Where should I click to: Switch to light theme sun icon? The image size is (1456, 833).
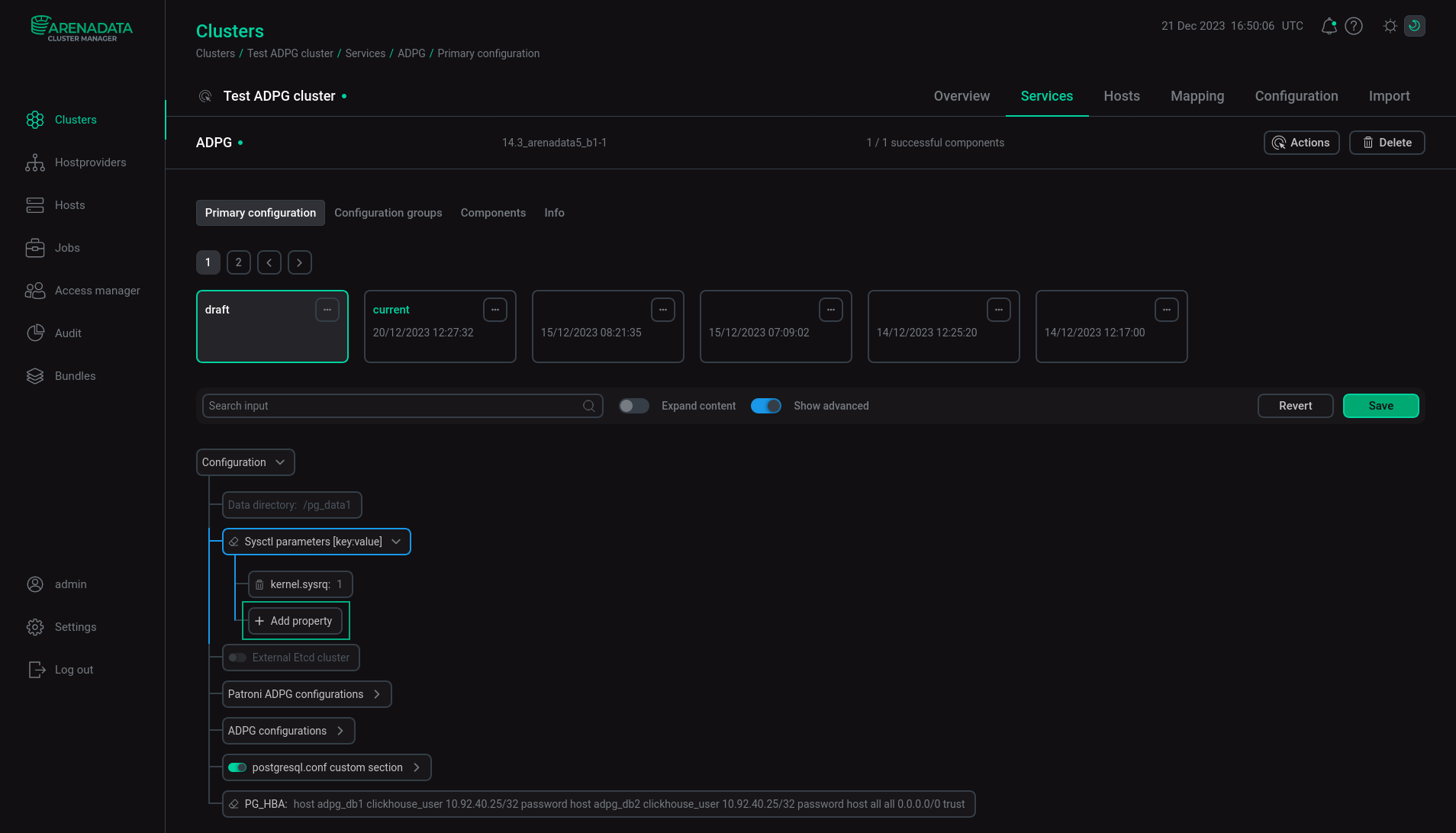click(x=1390, y=26)
